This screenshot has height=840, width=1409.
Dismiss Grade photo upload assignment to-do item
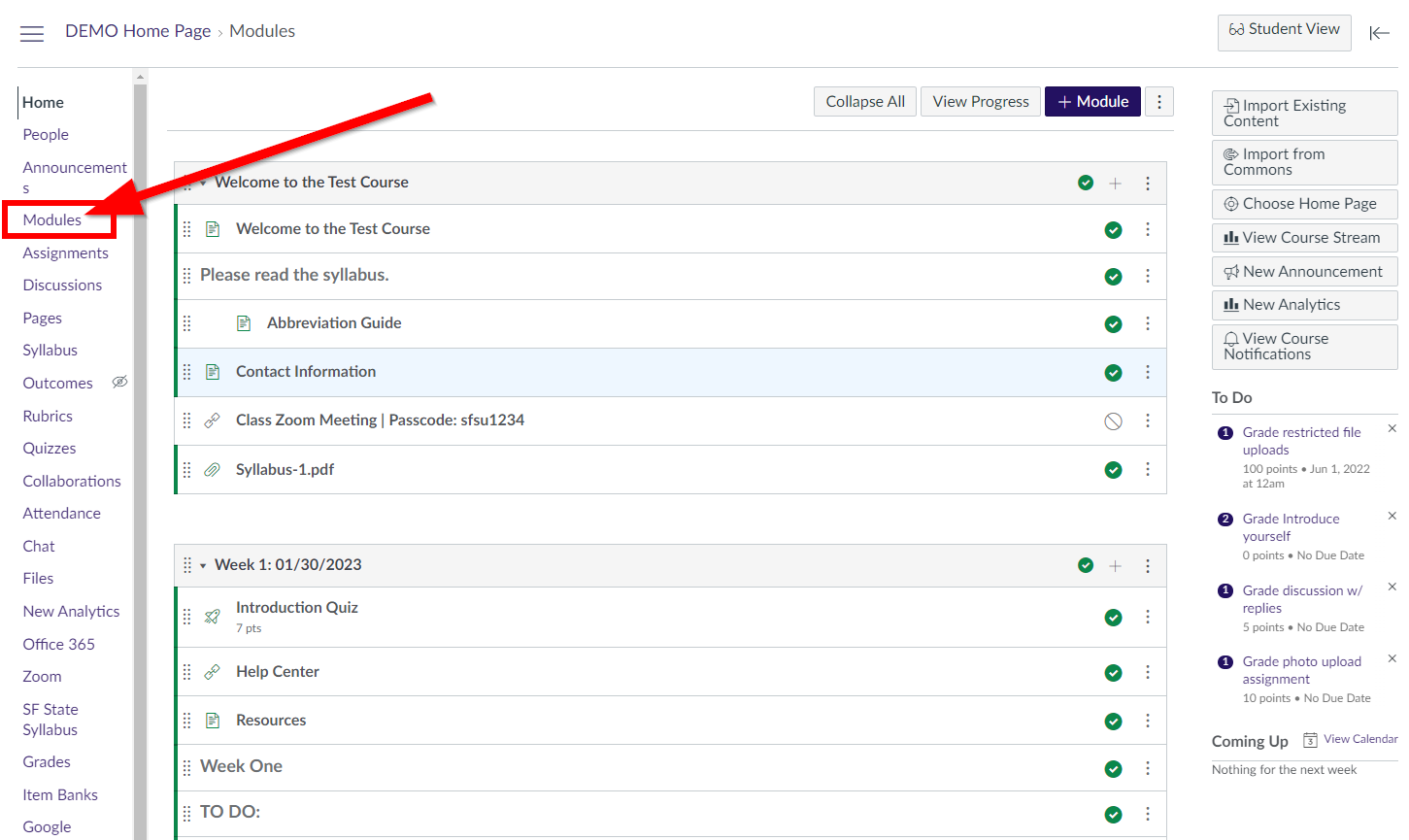[x=1392, y=657]
